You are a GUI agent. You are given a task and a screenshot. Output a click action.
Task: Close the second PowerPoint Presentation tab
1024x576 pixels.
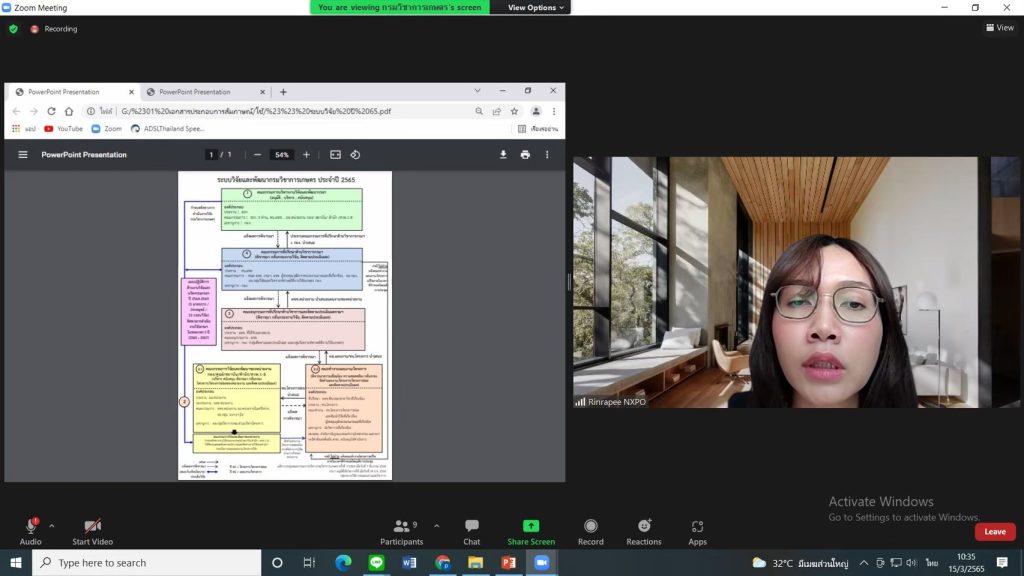(263, 92)
